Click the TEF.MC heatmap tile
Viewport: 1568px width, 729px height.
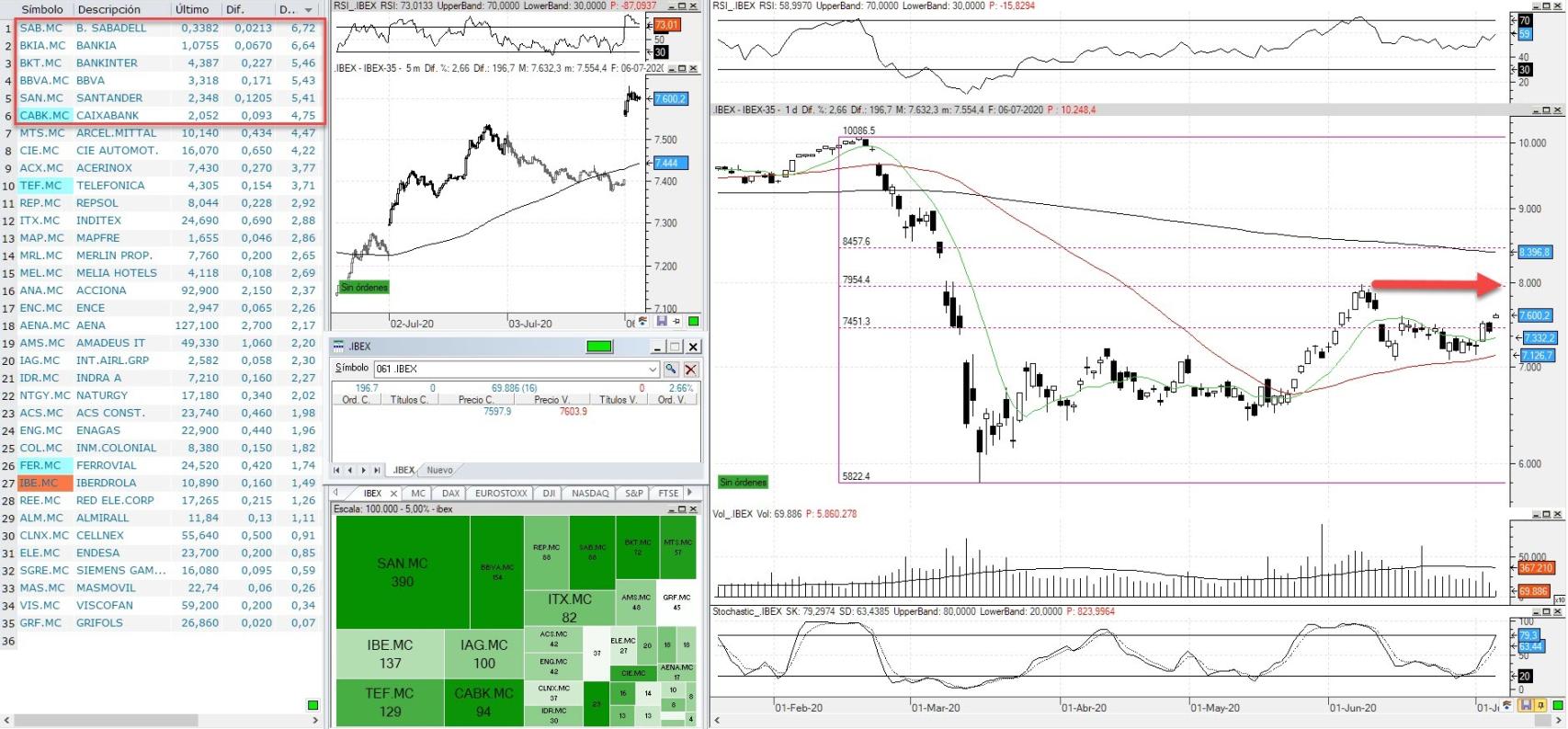391,702
